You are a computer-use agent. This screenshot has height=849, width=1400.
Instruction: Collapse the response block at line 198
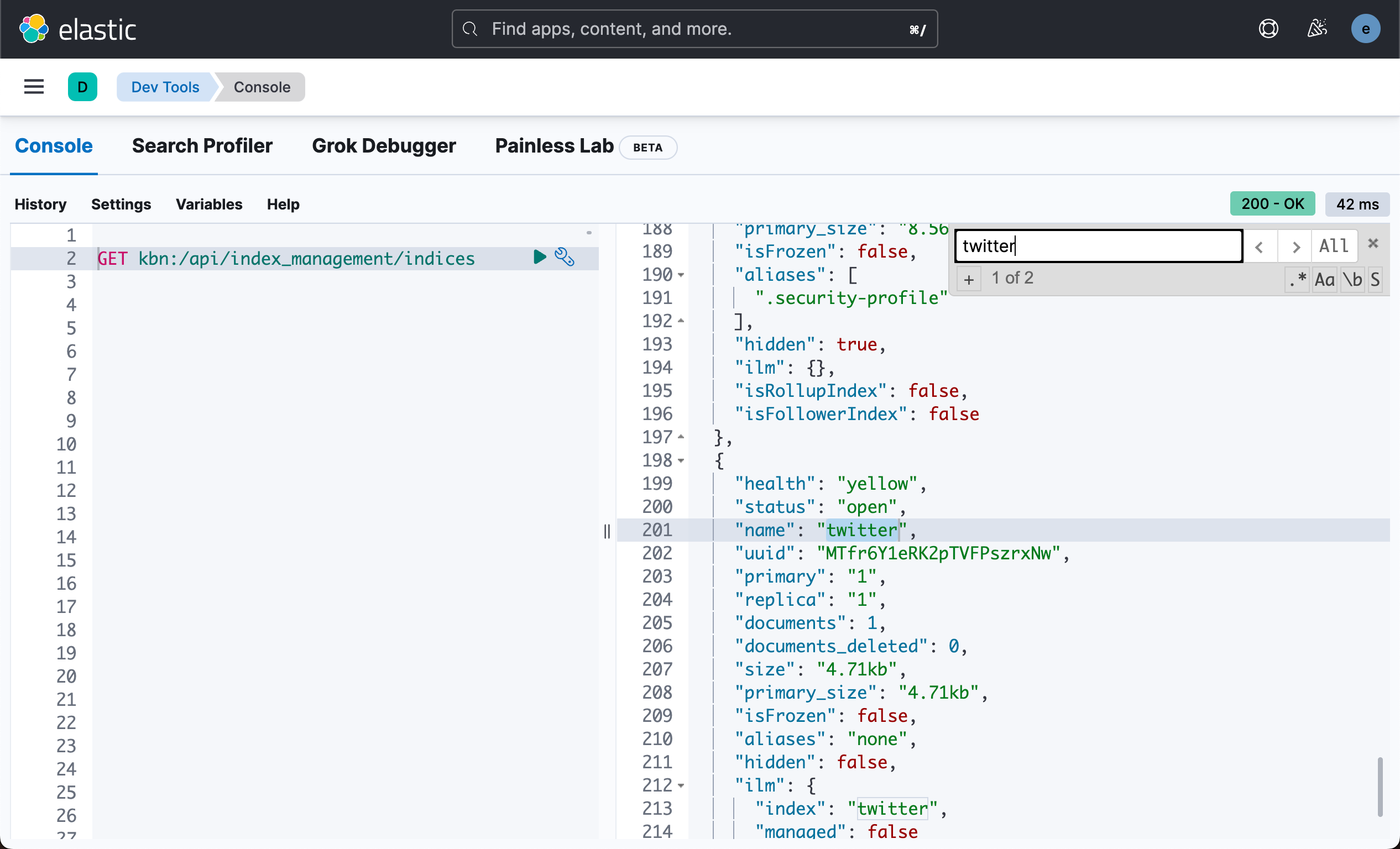[681, 460]
